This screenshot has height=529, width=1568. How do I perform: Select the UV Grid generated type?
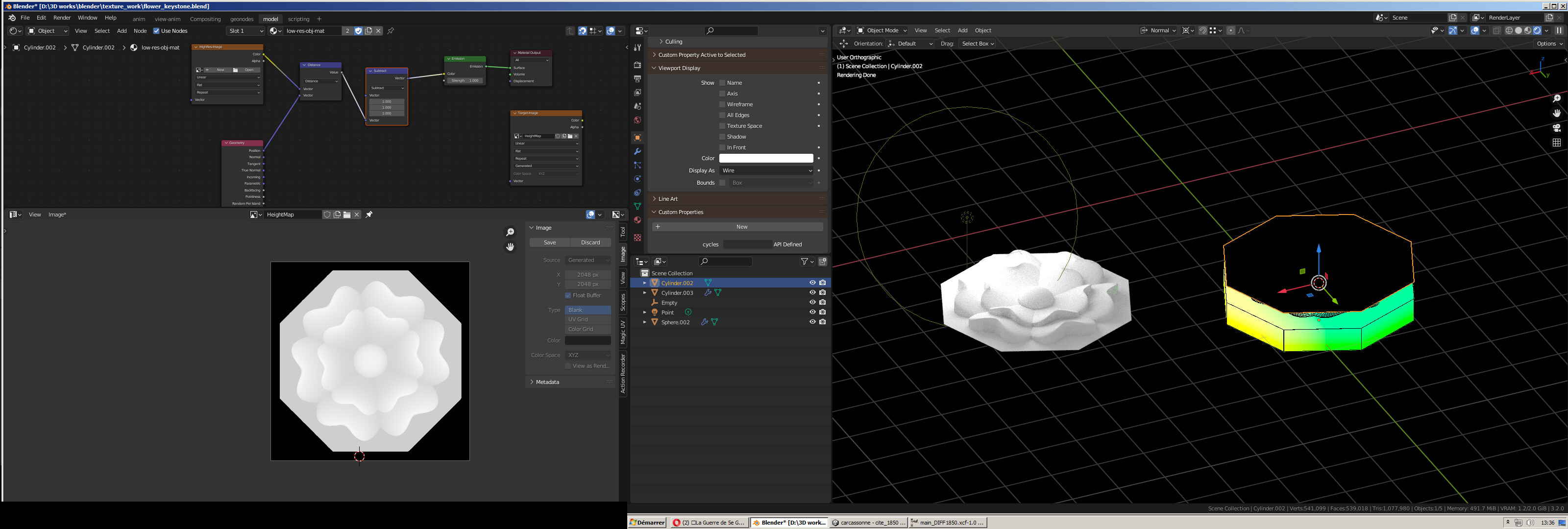588,319
